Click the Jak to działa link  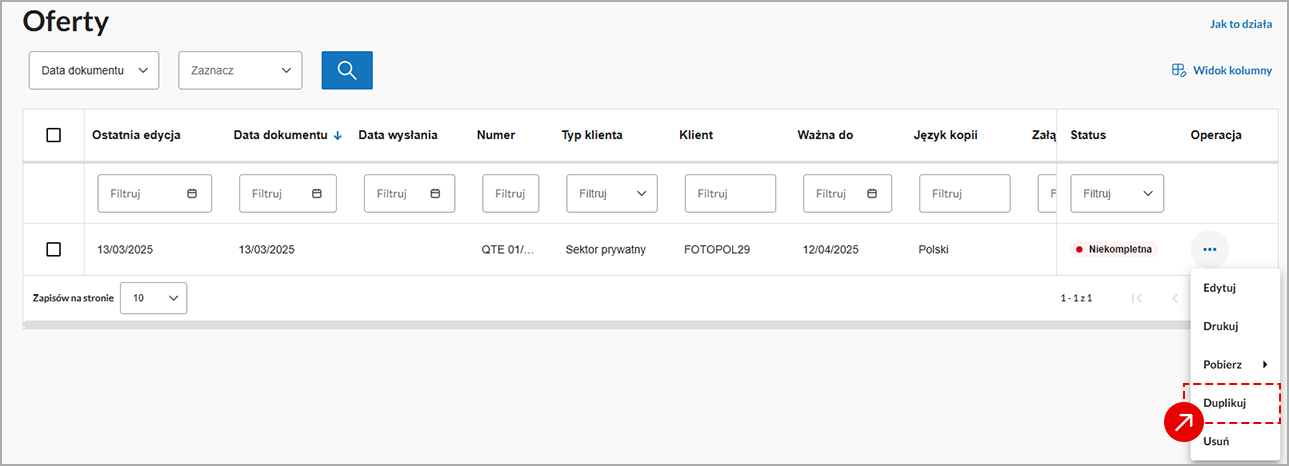(1240, 24)
